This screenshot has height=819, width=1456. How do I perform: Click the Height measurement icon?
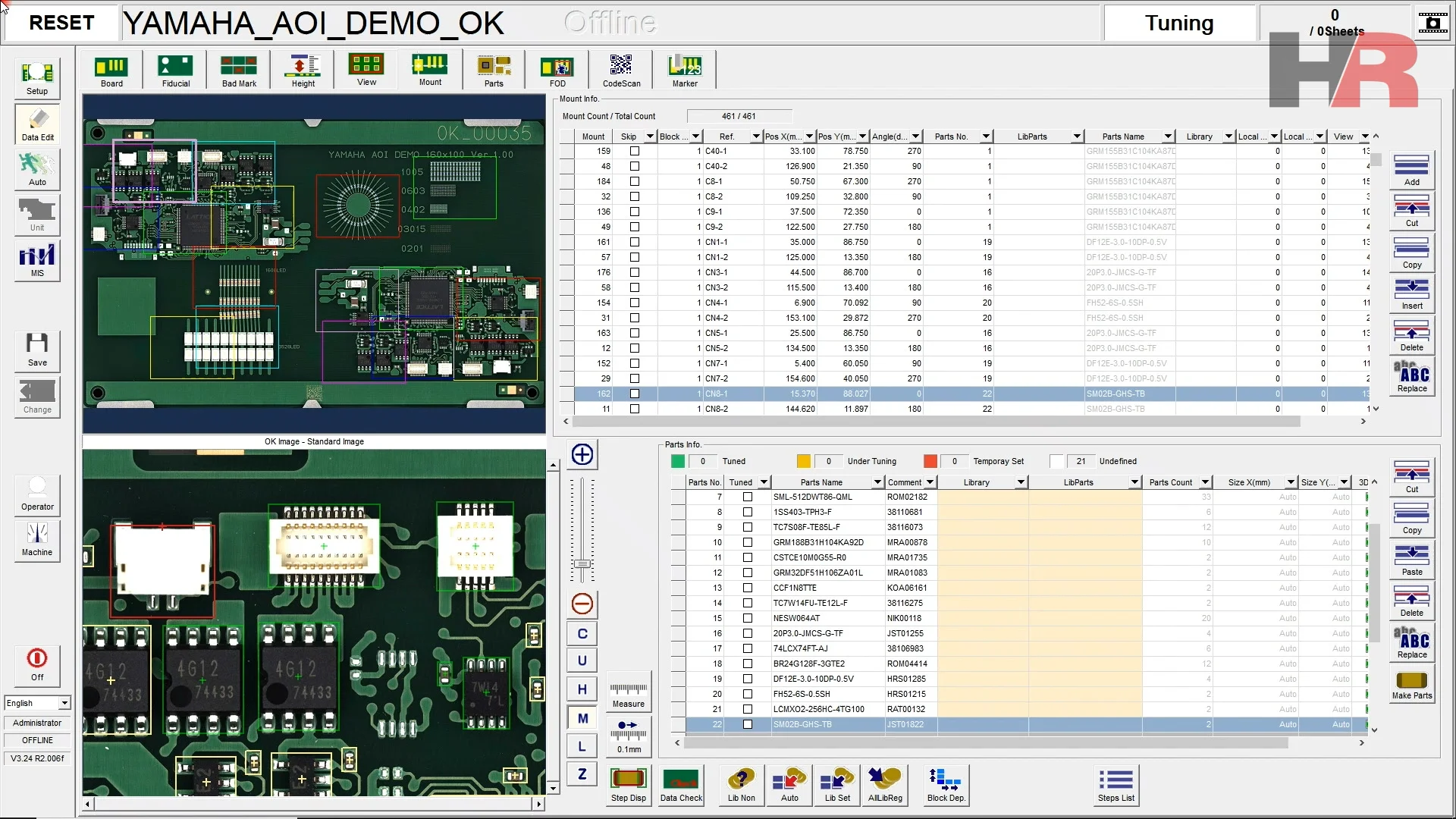pyautogui.click(x=303, y=71)
